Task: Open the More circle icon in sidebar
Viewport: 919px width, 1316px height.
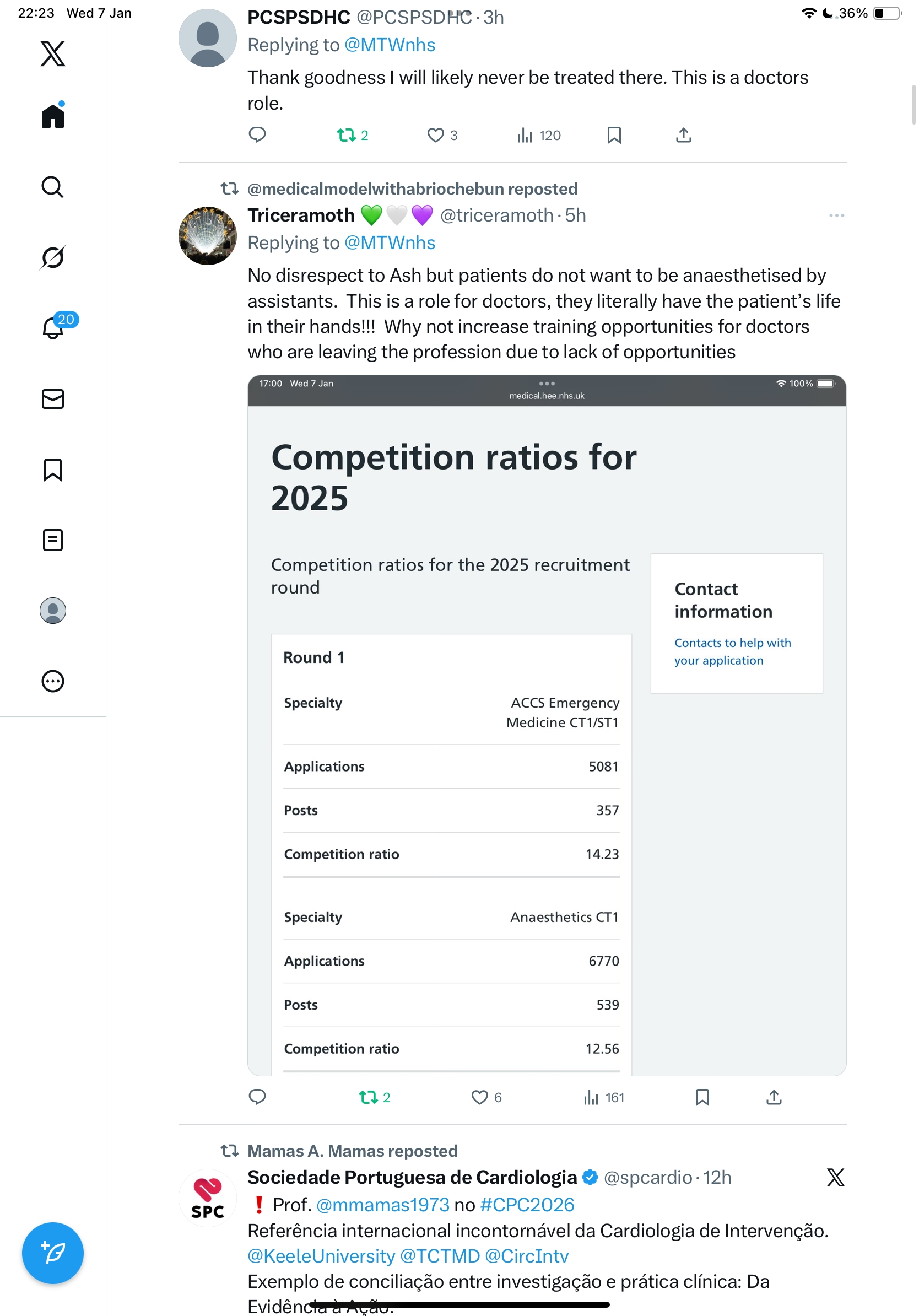Action: (53, 681)
